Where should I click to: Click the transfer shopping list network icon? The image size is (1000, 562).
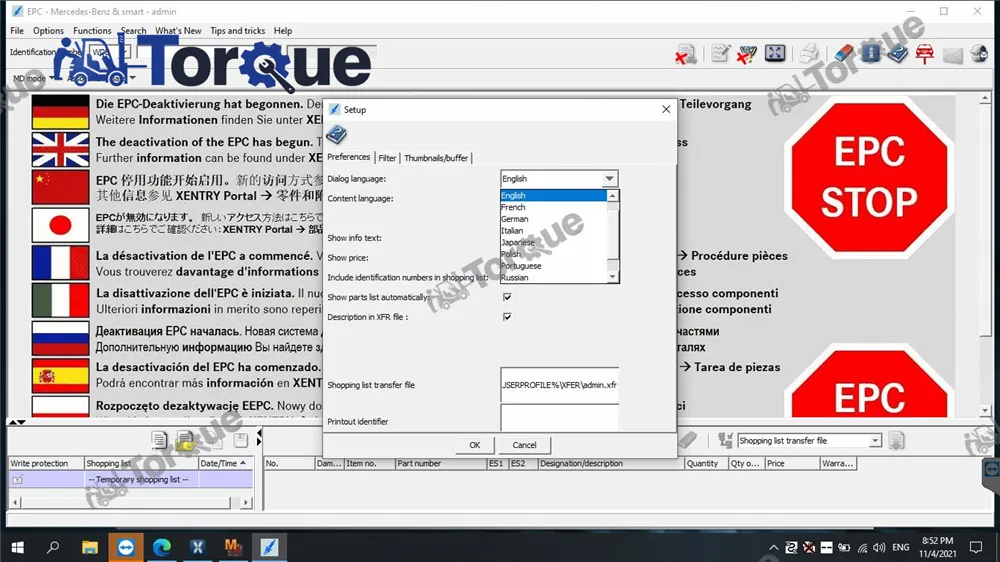coord(725,440)
